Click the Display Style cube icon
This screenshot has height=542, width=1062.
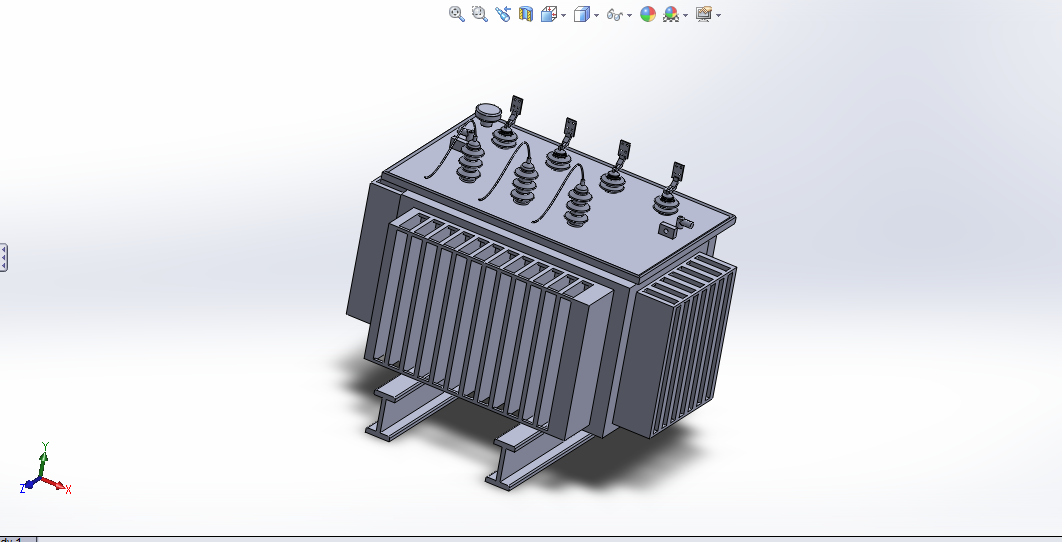[x=581, y=14]
